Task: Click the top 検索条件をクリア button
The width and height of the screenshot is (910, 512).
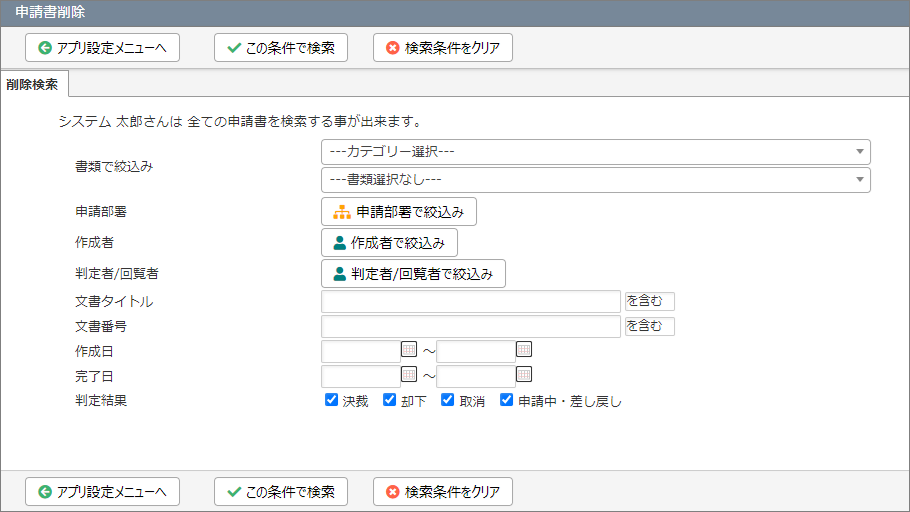Action: tap(443, 48)
